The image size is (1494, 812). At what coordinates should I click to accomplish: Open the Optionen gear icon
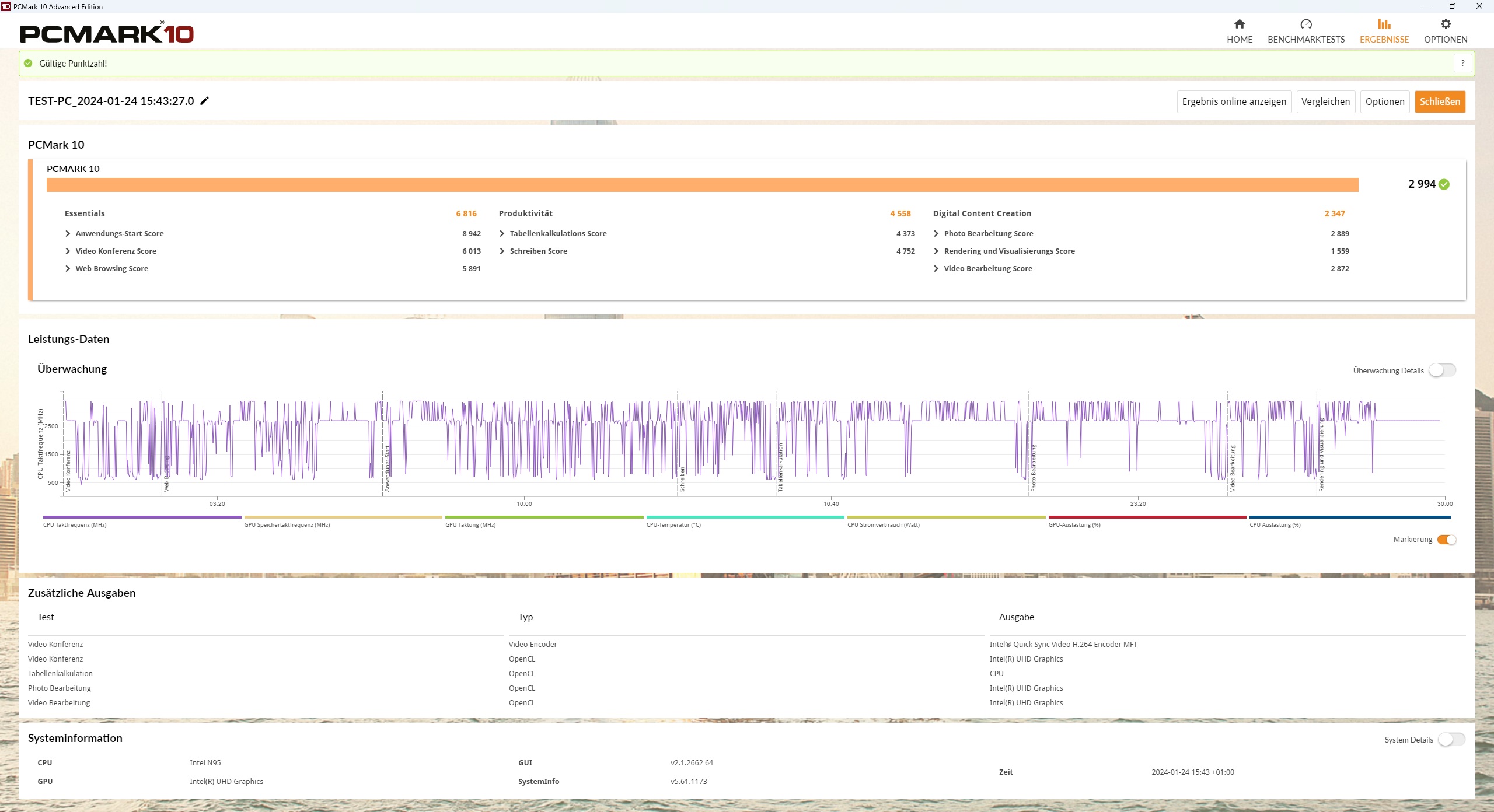coord(1445,24)
